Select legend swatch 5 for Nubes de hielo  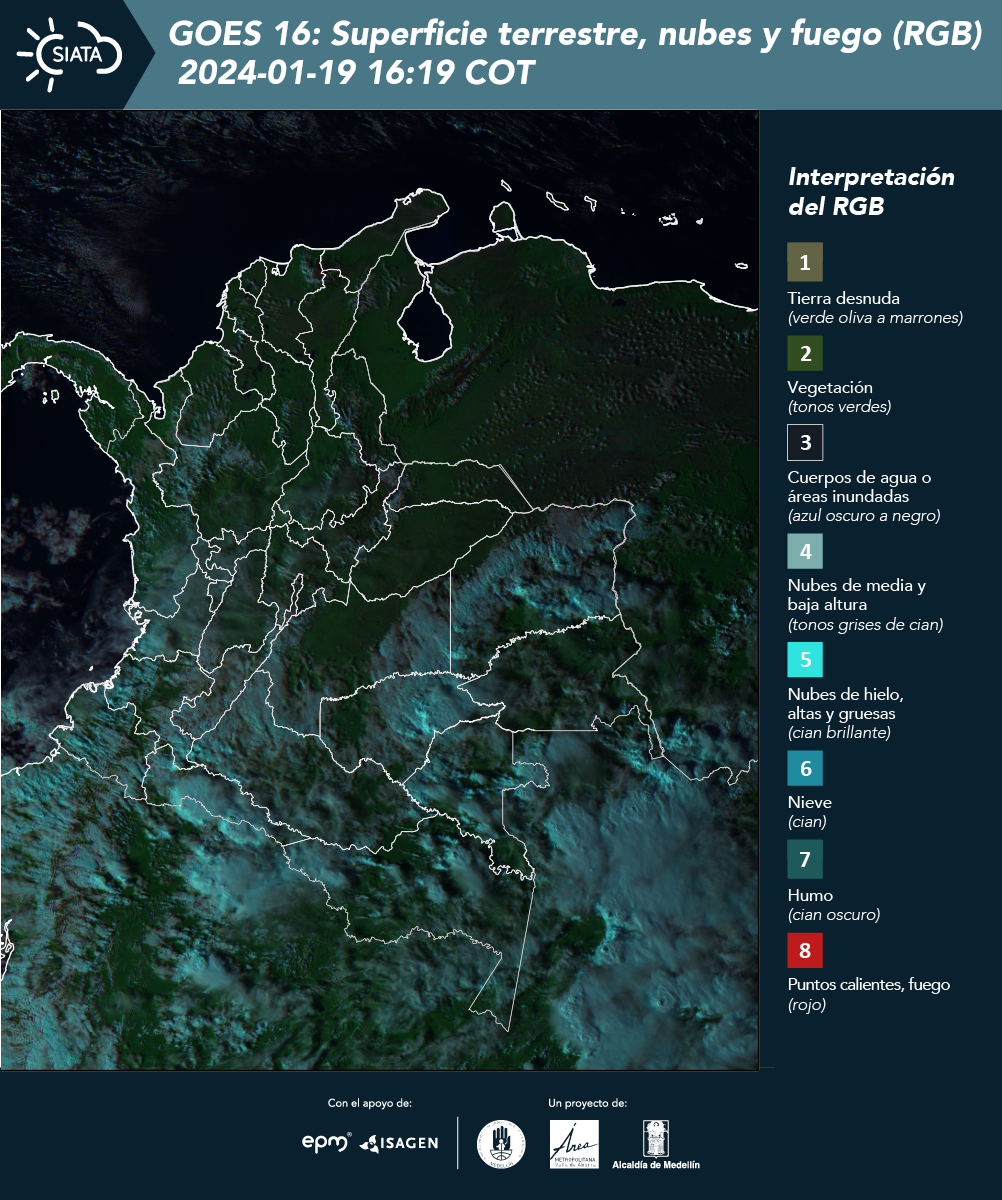[805, 659]
